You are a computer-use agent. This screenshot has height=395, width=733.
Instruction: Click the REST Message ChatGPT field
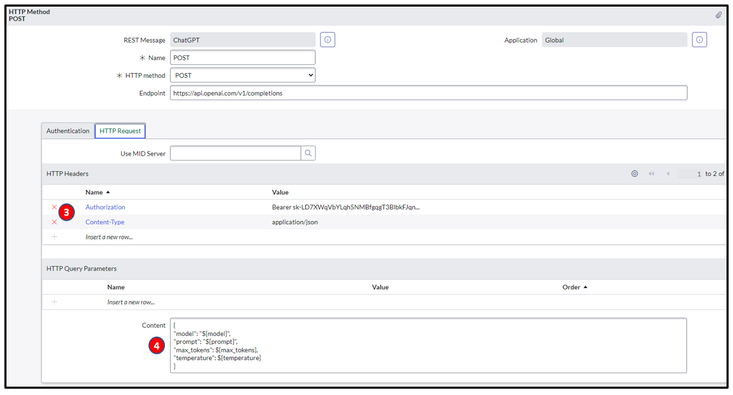(x=243, y=40)
